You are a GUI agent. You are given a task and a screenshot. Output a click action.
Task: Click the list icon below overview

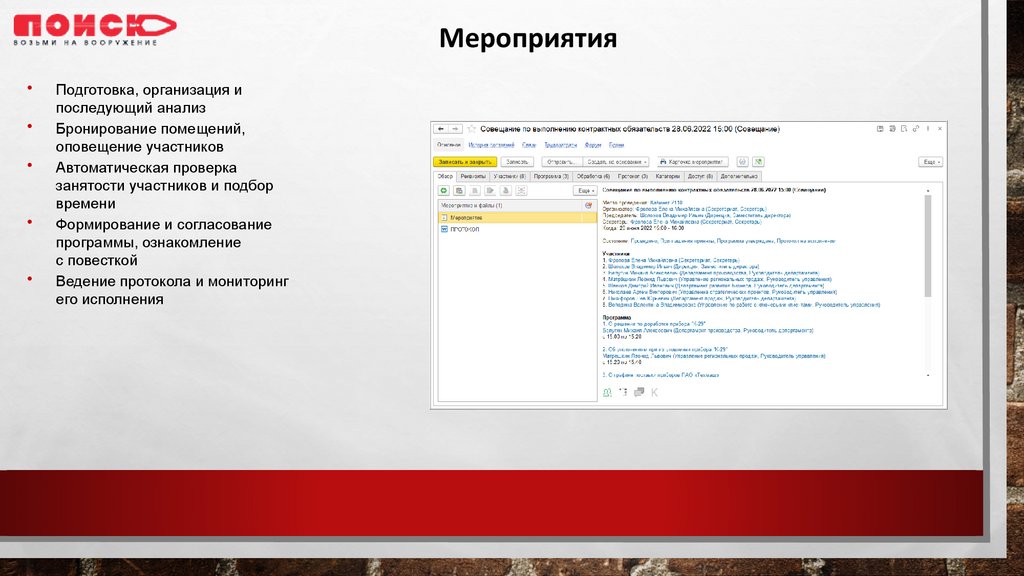point(623,392)
